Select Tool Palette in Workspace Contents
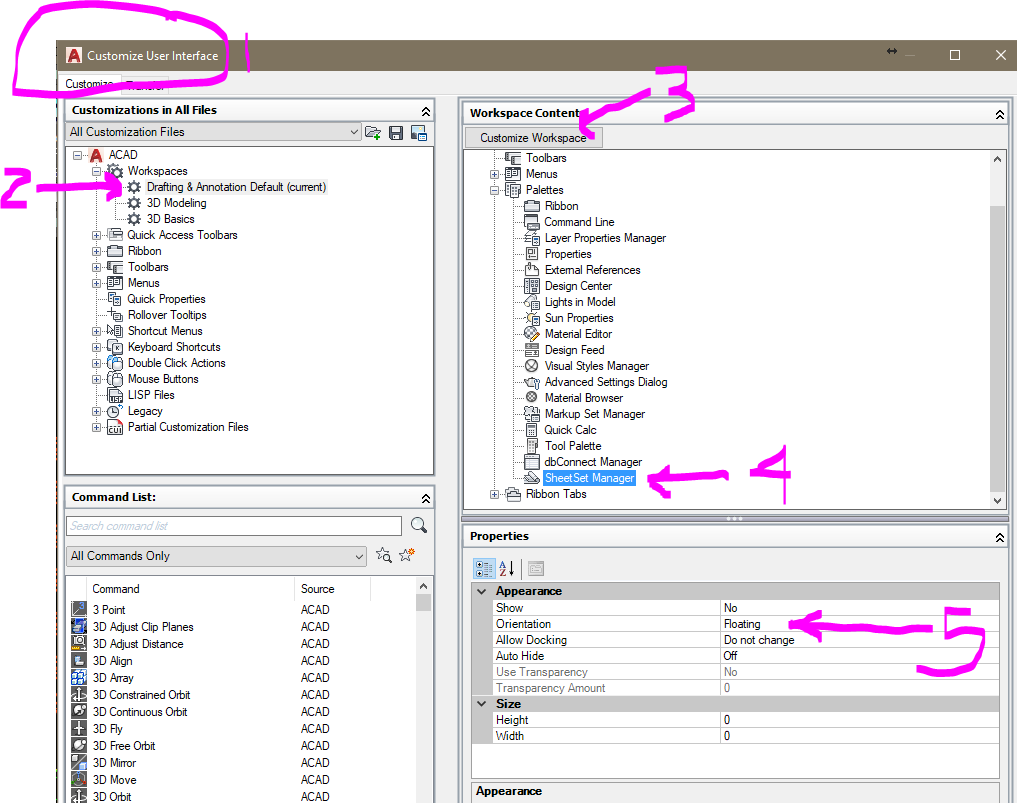The height and width of the screenshot is (803, 1017). 573,446
